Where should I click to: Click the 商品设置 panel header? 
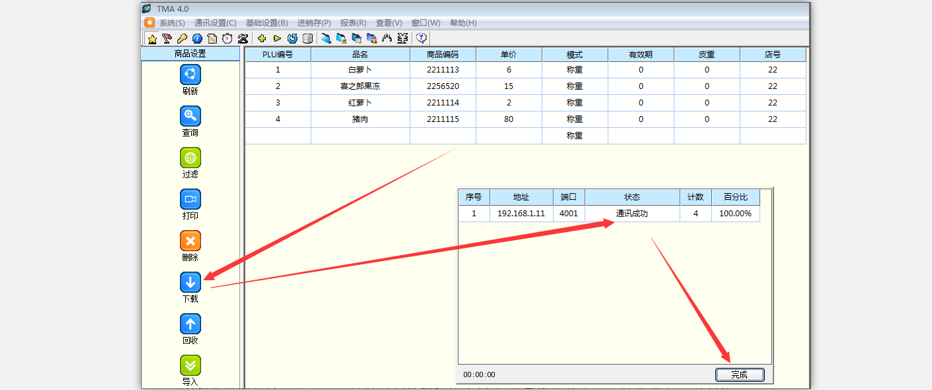(x=190, y=54)
